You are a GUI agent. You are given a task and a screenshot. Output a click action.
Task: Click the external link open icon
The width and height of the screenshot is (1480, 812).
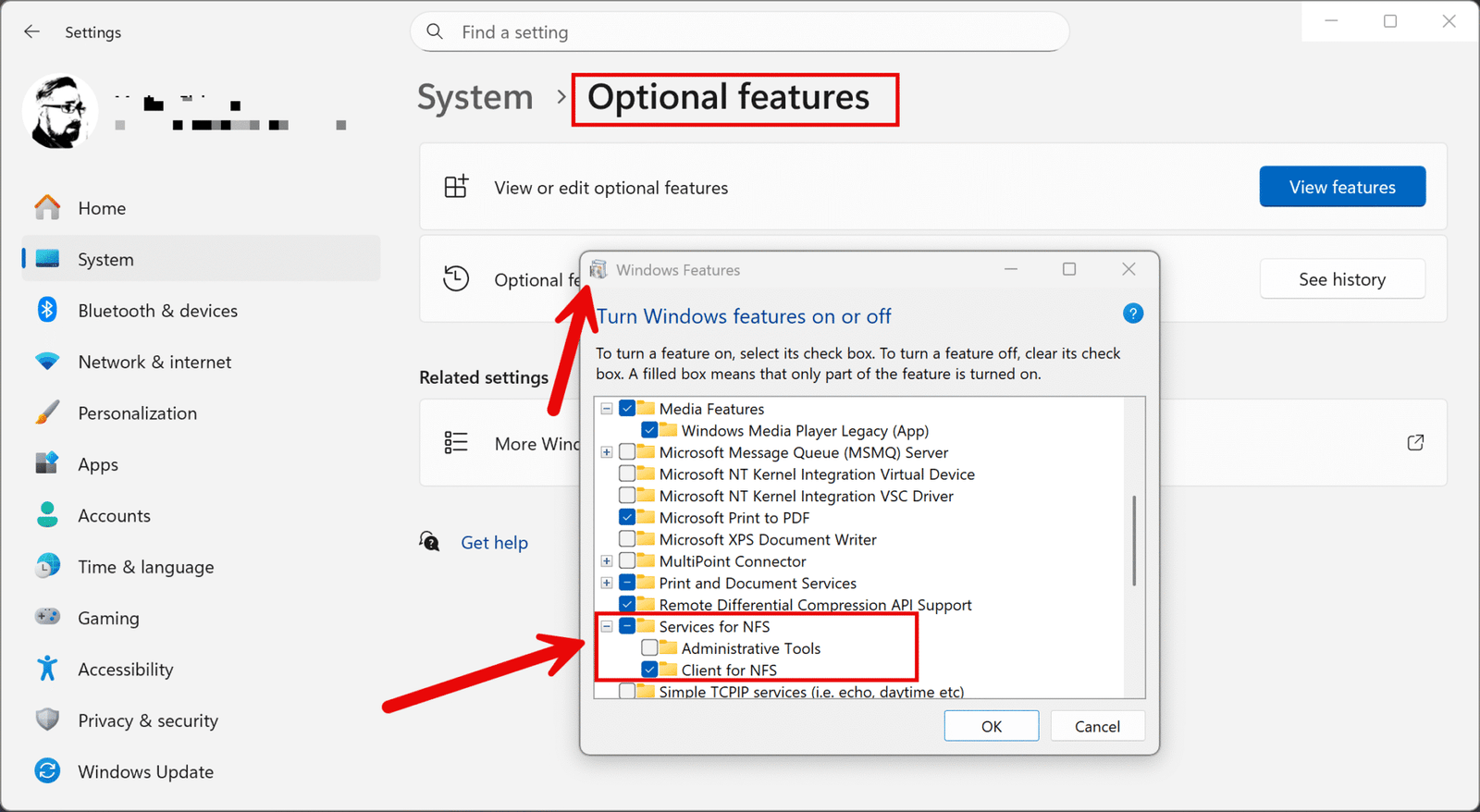coord(1415,443)
